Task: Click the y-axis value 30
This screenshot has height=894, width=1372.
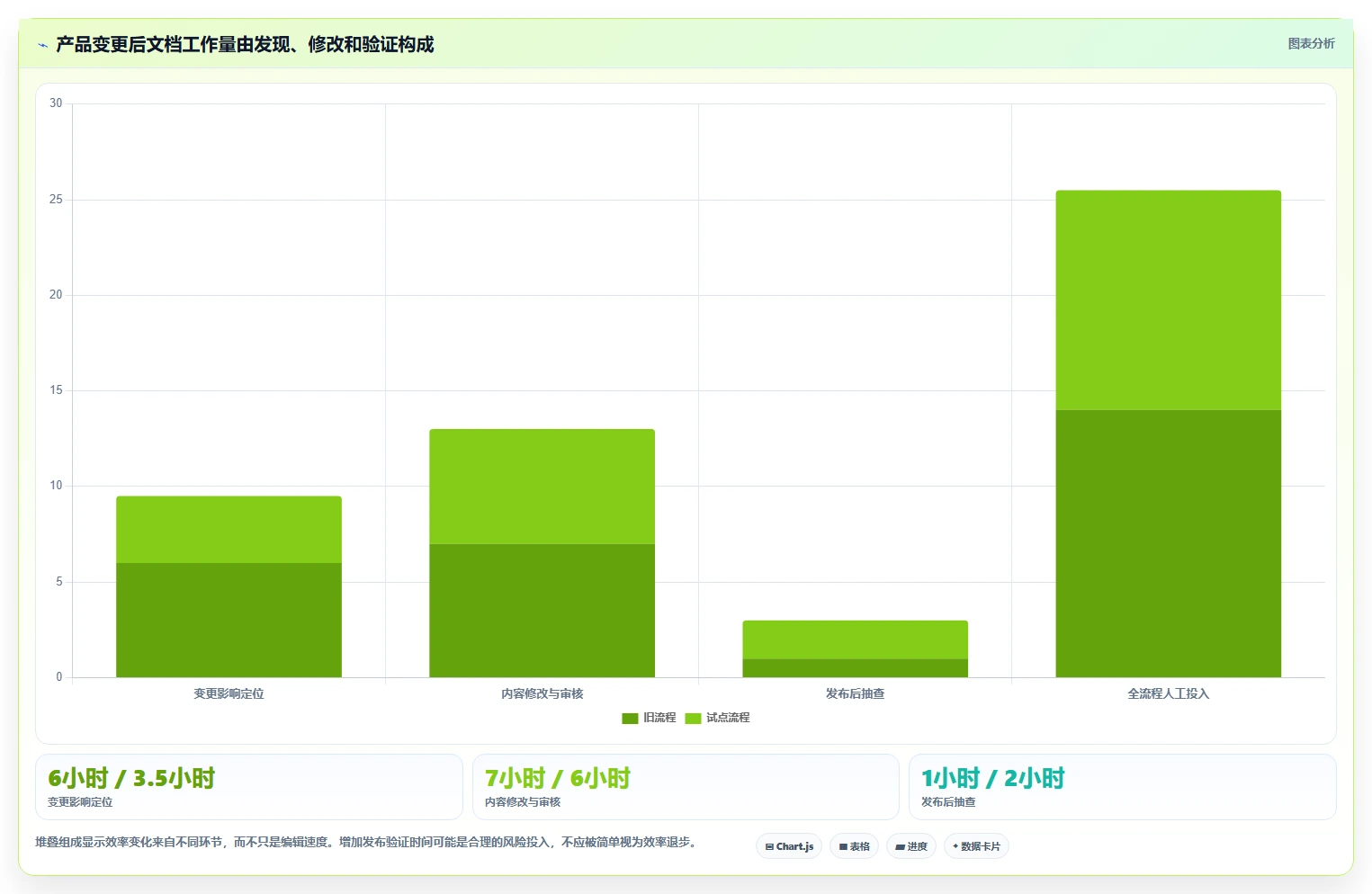Action: tap(56, 103)
